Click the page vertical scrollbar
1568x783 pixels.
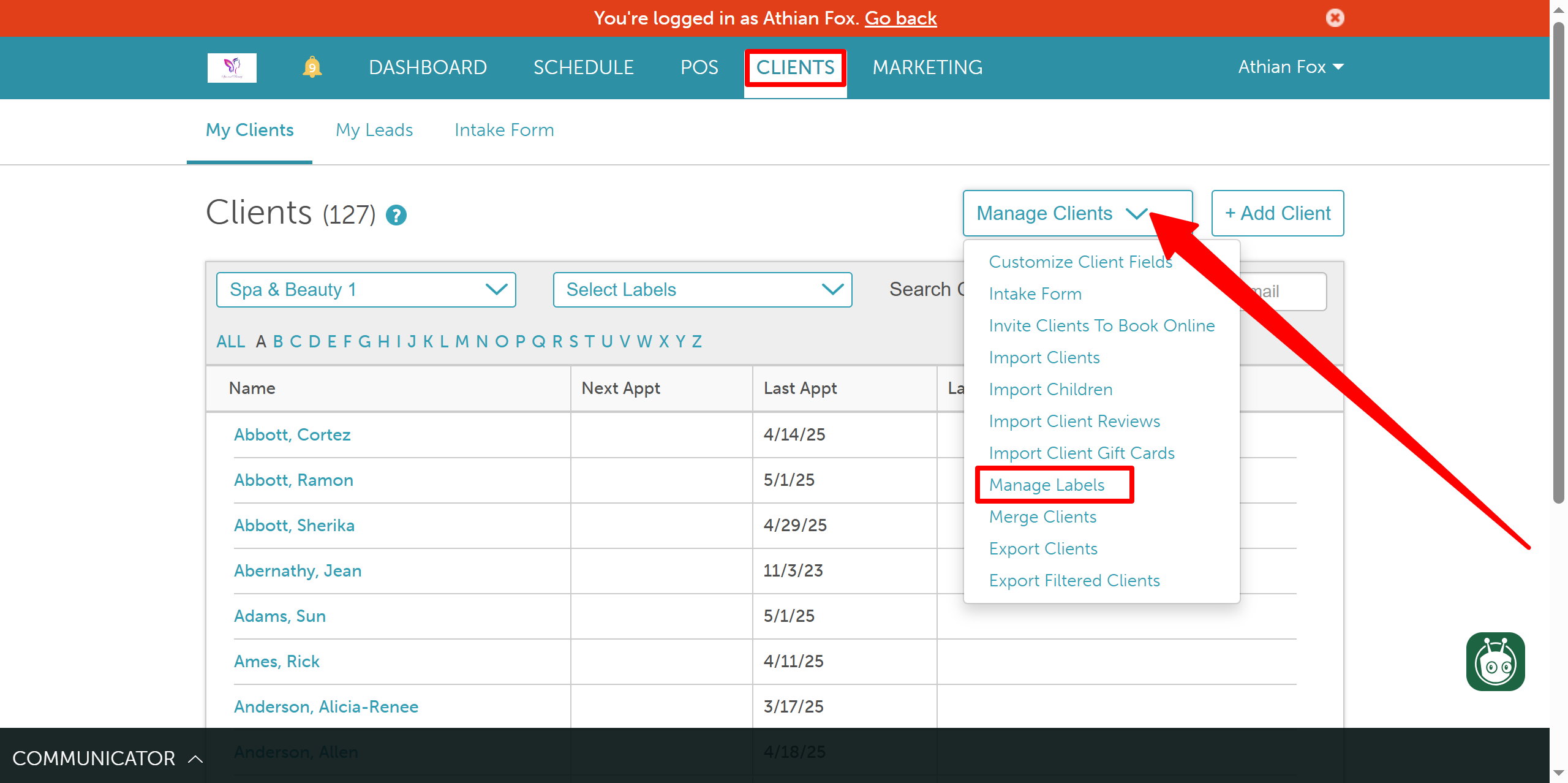1558,263
